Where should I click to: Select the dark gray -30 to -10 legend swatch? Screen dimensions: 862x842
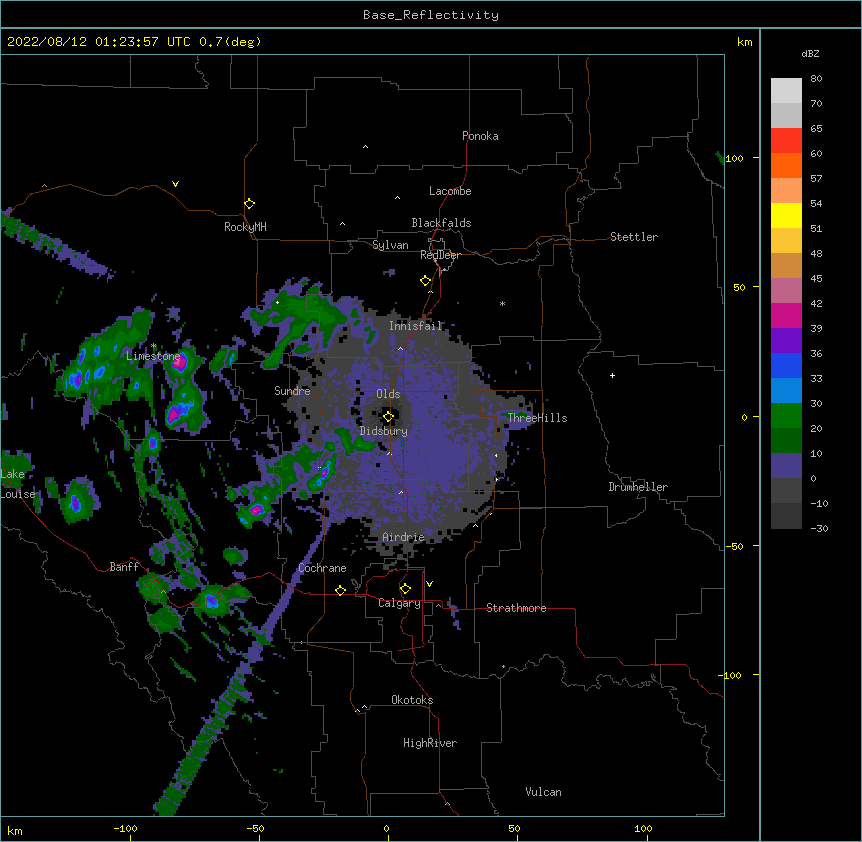786,516
